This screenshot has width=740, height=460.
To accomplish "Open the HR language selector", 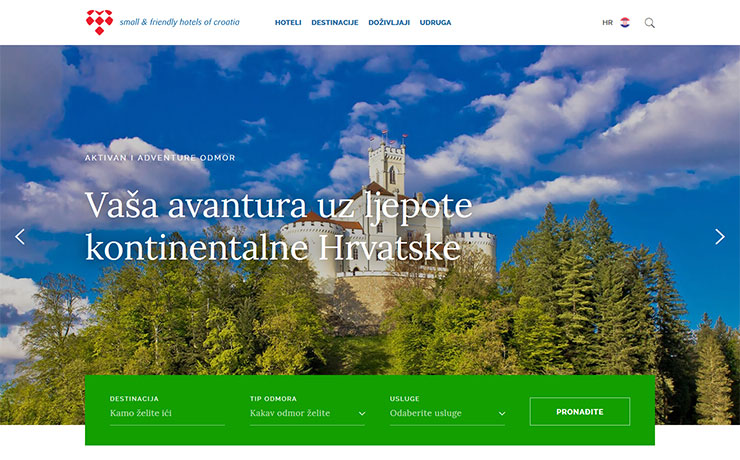I will [607, 22].
